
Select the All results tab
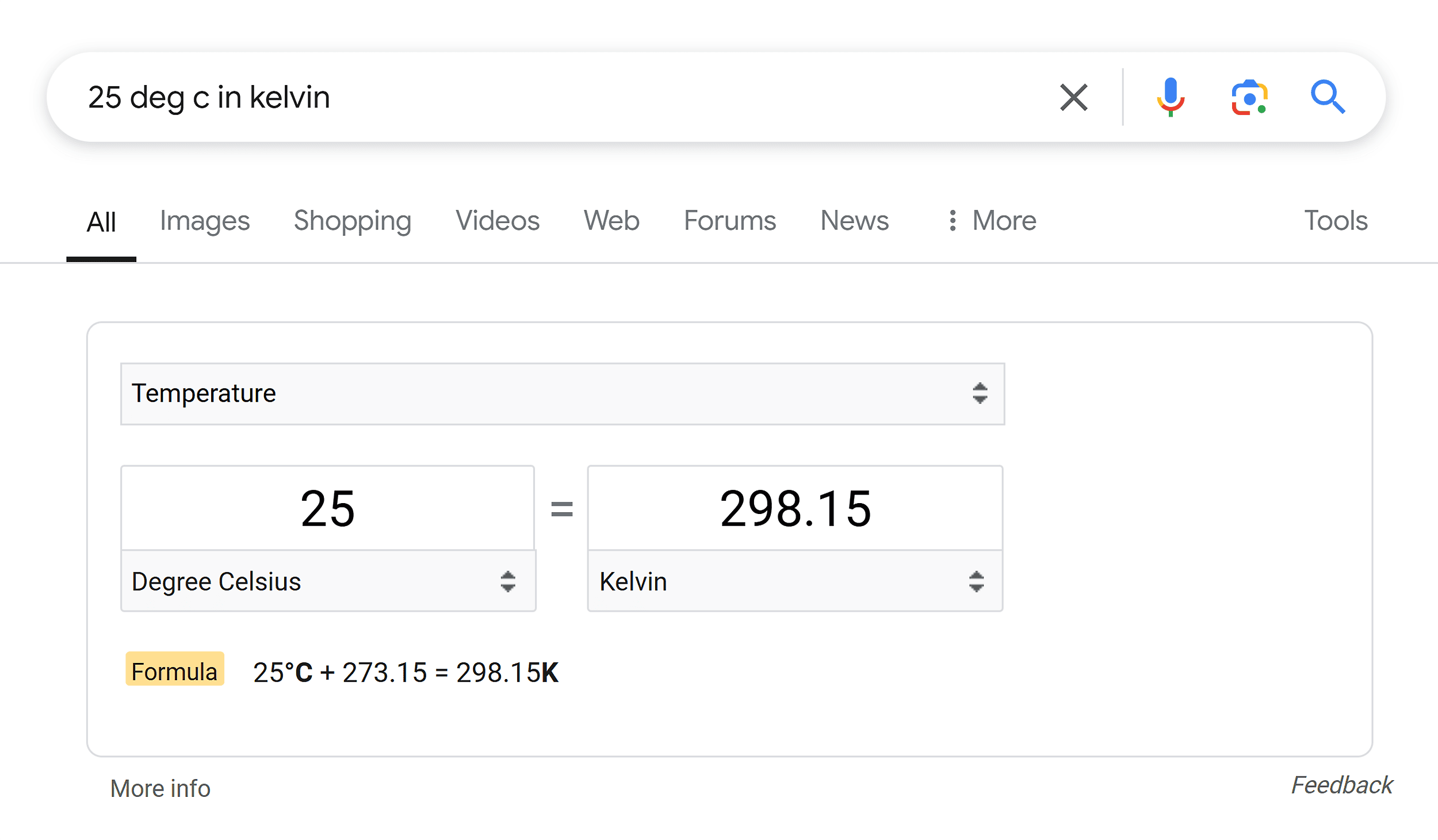coord(100,220)
